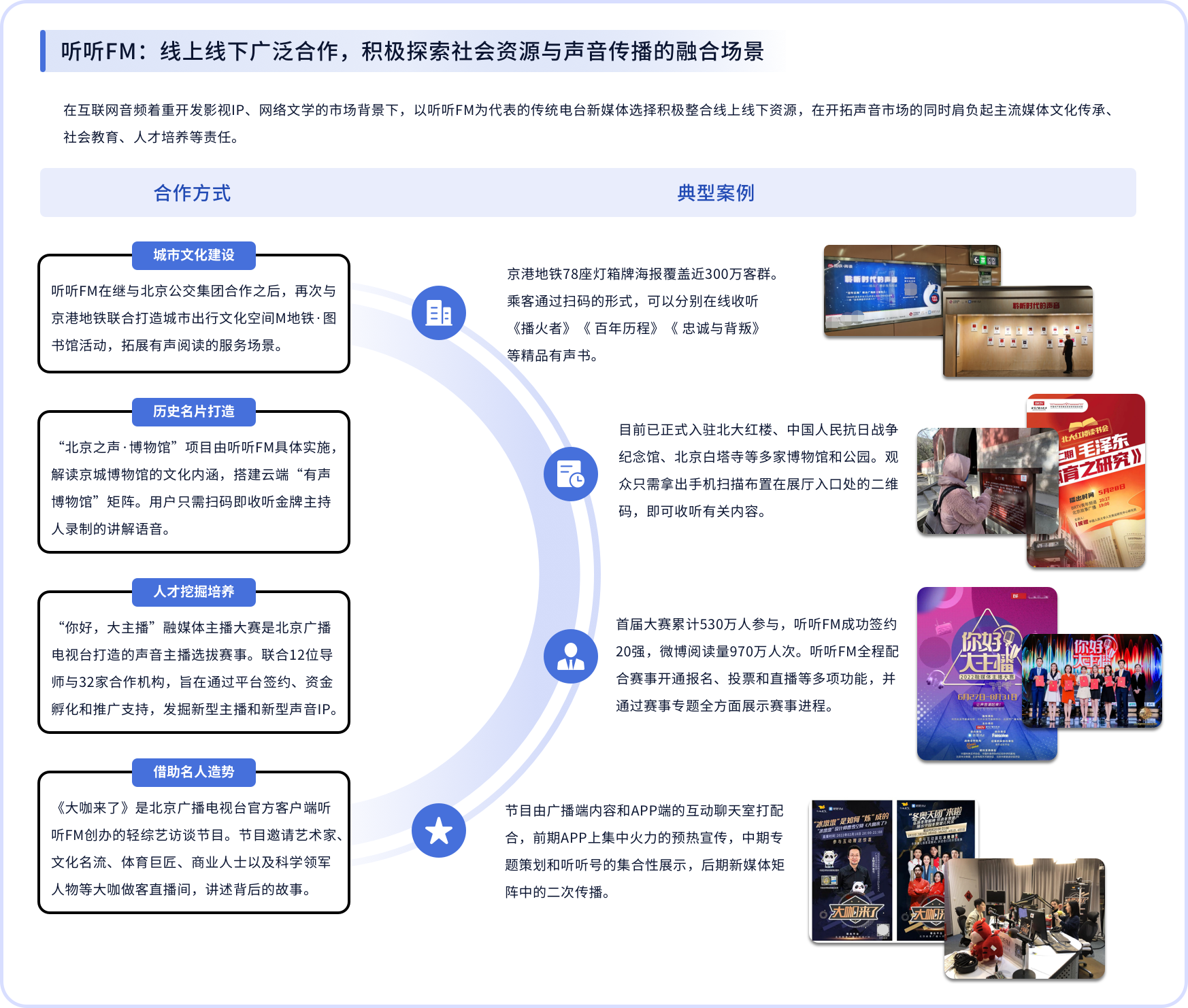Click the 合作方式 column header
Viewport: 1188px width, 1008px height.
point(193,193)
